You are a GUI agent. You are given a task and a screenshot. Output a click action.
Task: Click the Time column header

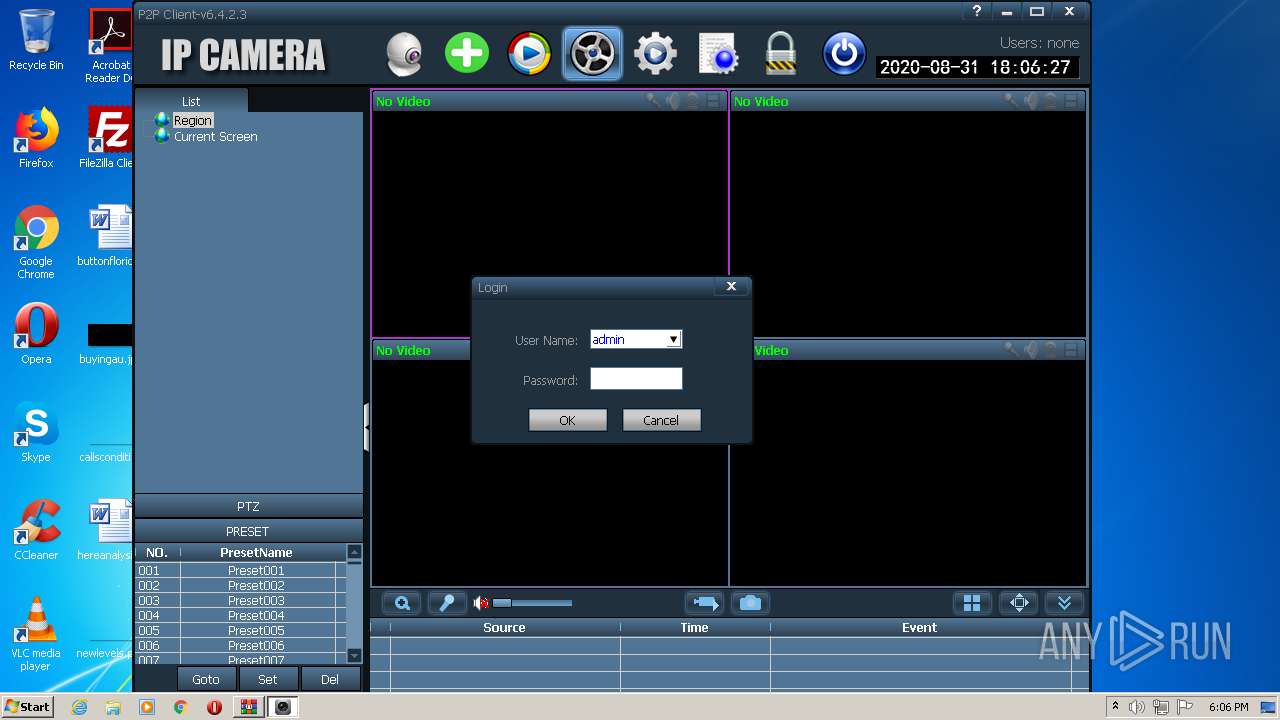694,627
